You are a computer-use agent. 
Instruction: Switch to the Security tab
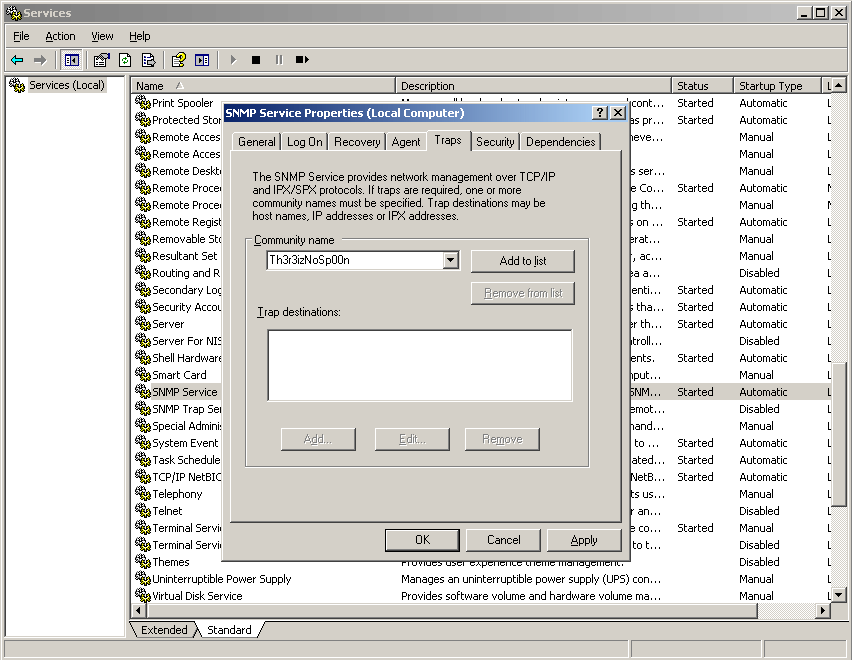tap(495, 142)
